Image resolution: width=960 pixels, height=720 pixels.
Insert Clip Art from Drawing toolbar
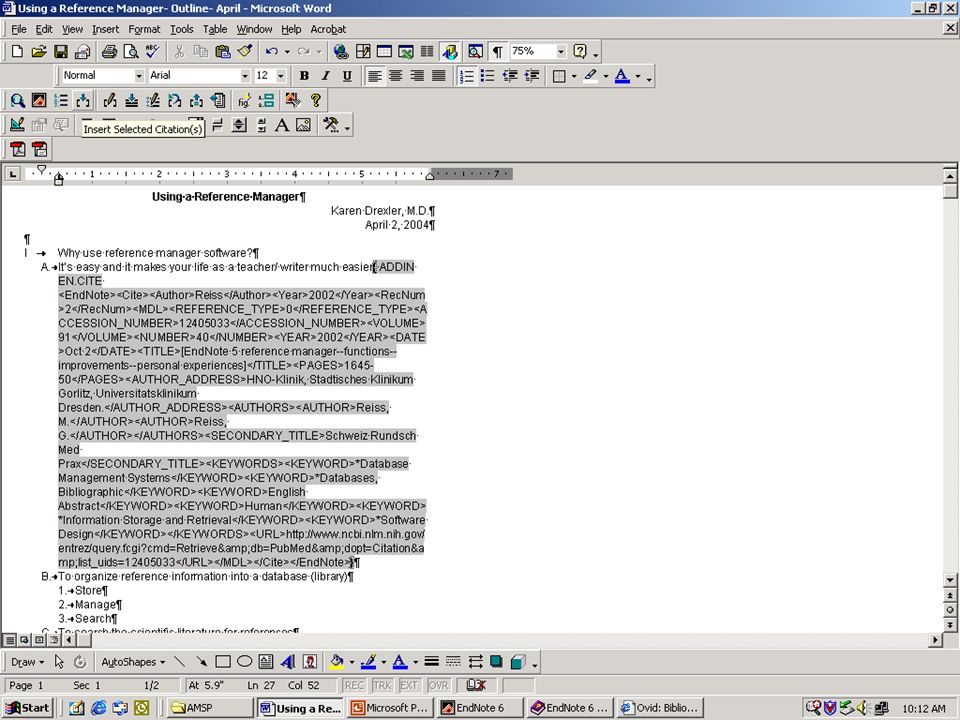(309, 662)
